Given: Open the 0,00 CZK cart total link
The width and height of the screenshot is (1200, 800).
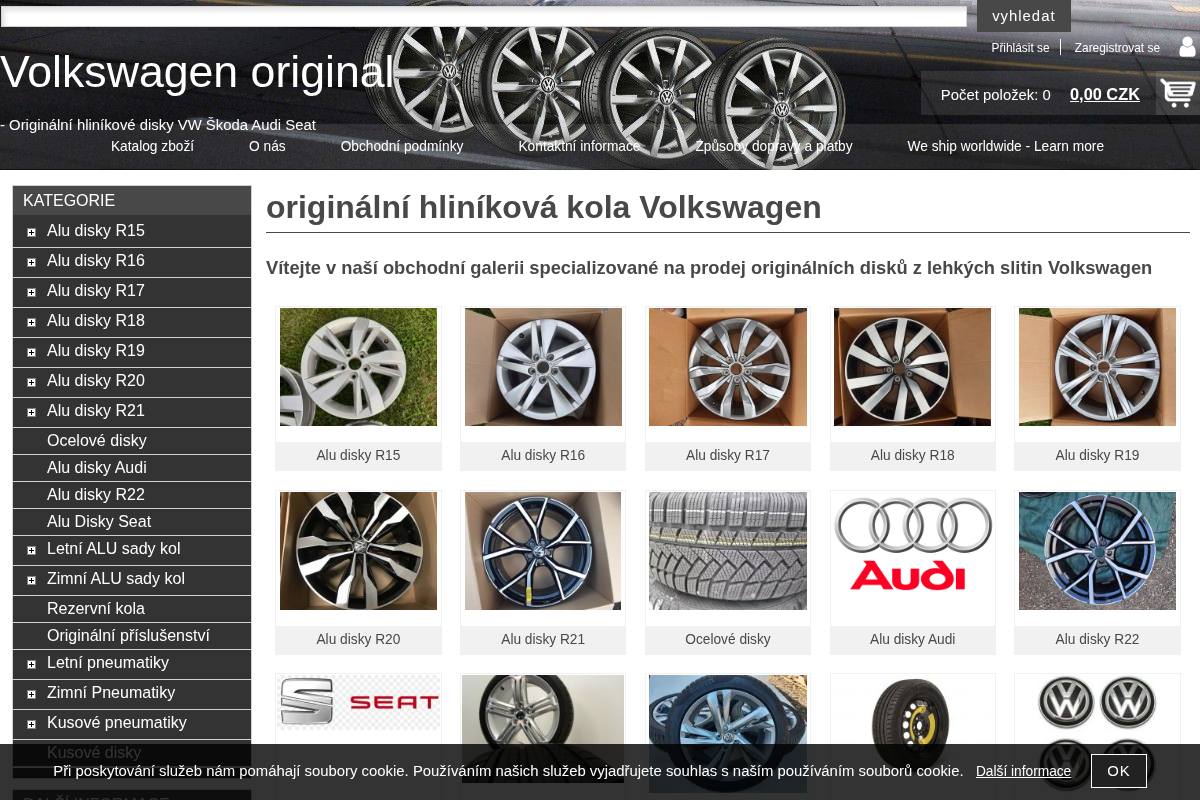Looking at the screenshot, I should coord(1105,95).
